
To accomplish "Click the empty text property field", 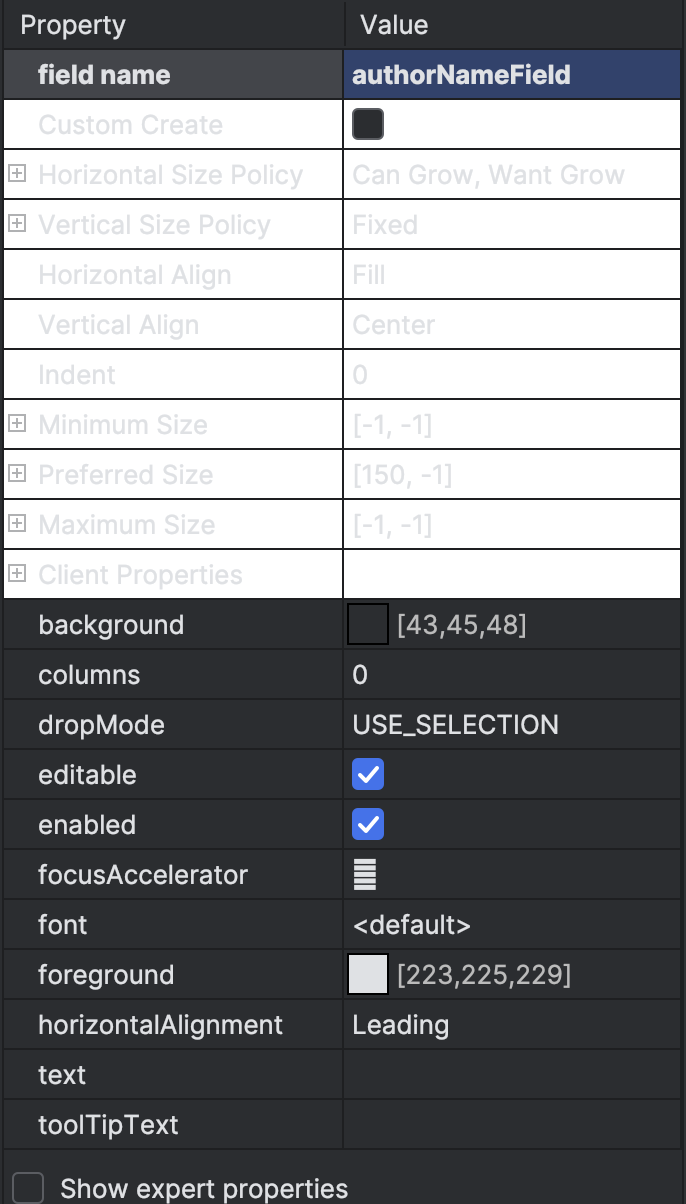I will pyautogui.click(x=500, y=1074).
